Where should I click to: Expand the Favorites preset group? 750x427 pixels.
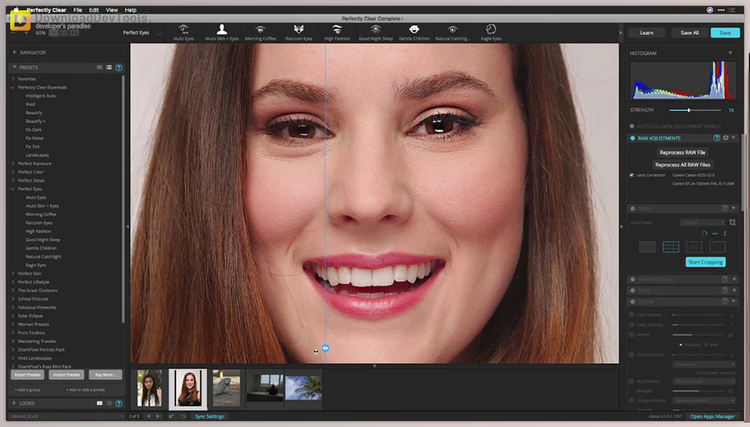[13, 78]
